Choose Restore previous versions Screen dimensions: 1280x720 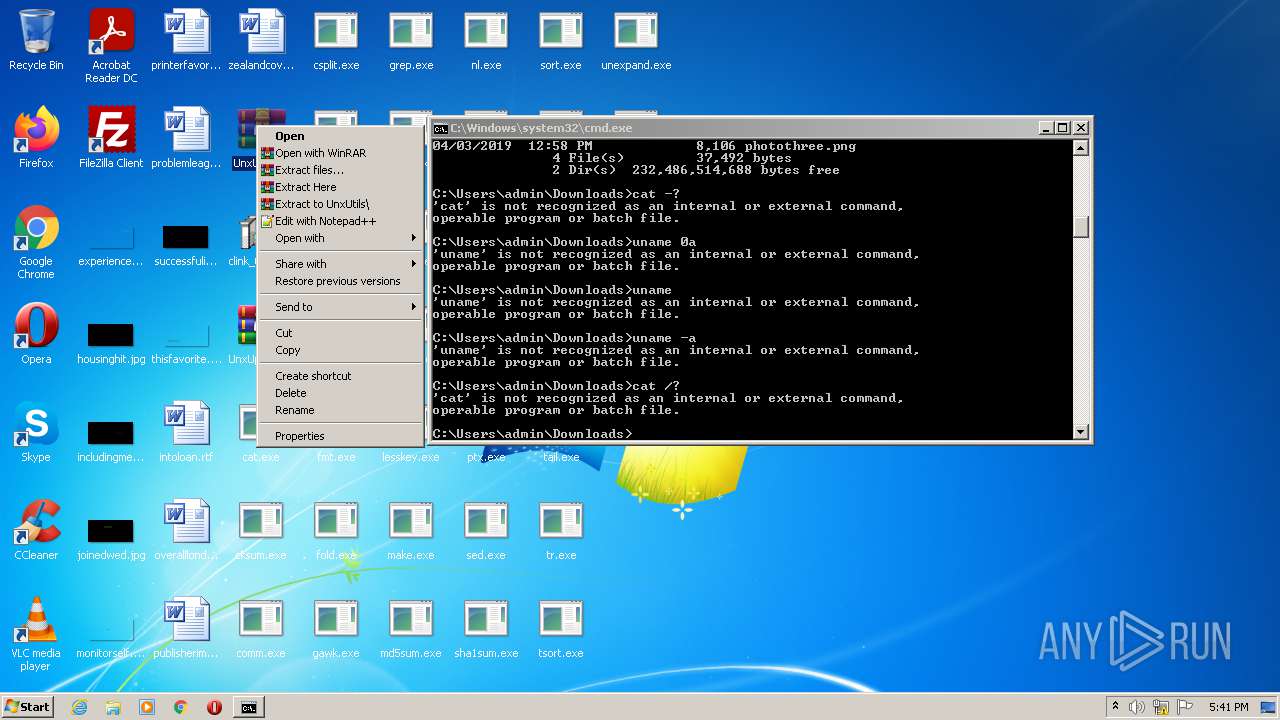pos(340,281)
